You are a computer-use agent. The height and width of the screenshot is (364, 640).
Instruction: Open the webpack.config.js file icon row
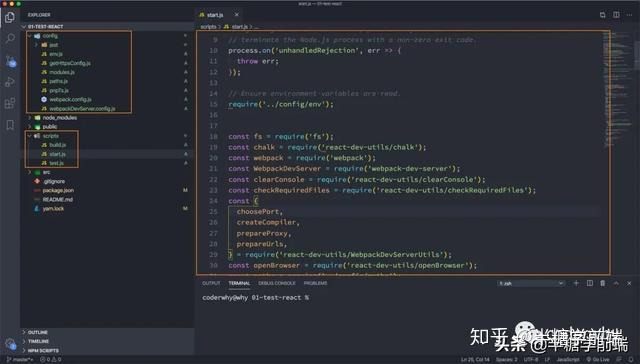(x=44, y=99)
